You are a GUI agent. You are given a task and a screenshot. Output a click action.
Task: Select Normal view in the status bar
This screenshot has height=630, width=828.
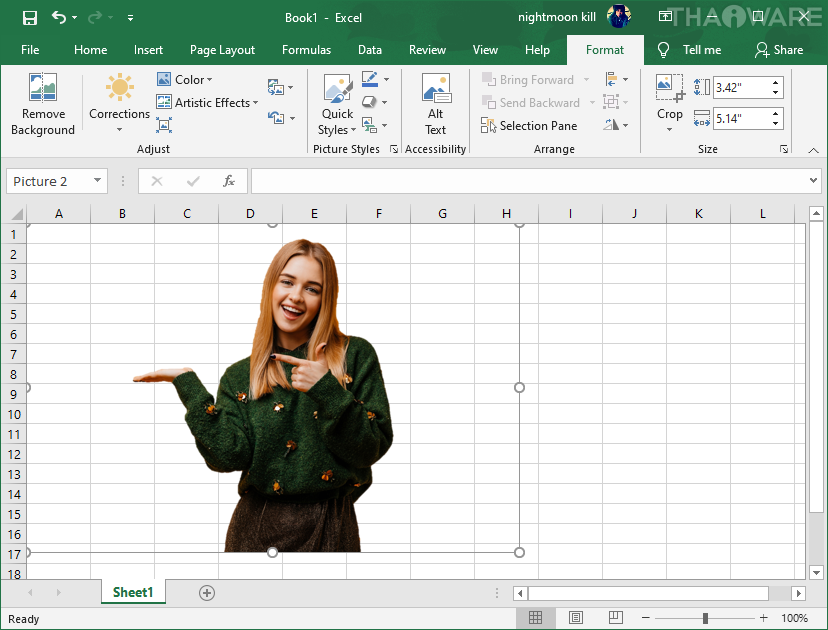point(536,618)
